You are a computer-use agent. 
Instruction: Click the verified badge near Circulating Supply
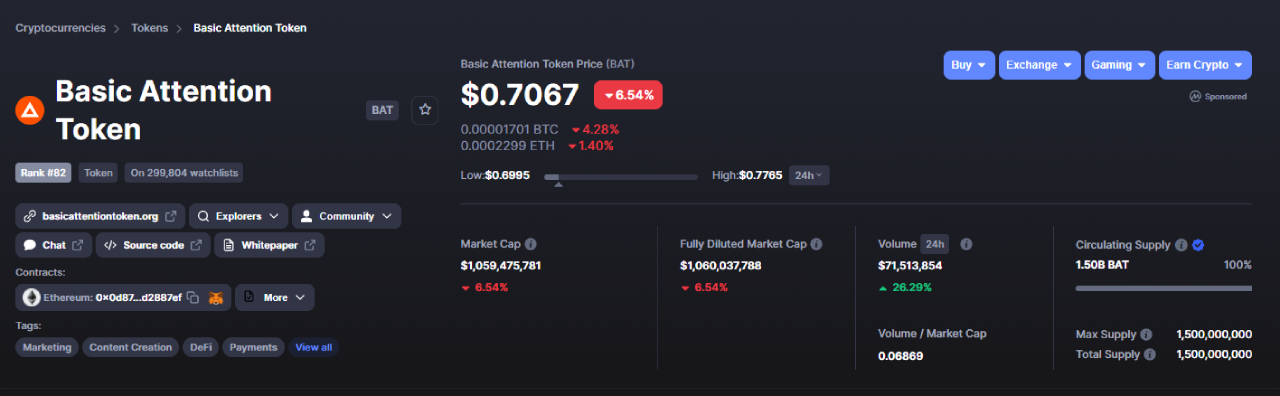1198,245
